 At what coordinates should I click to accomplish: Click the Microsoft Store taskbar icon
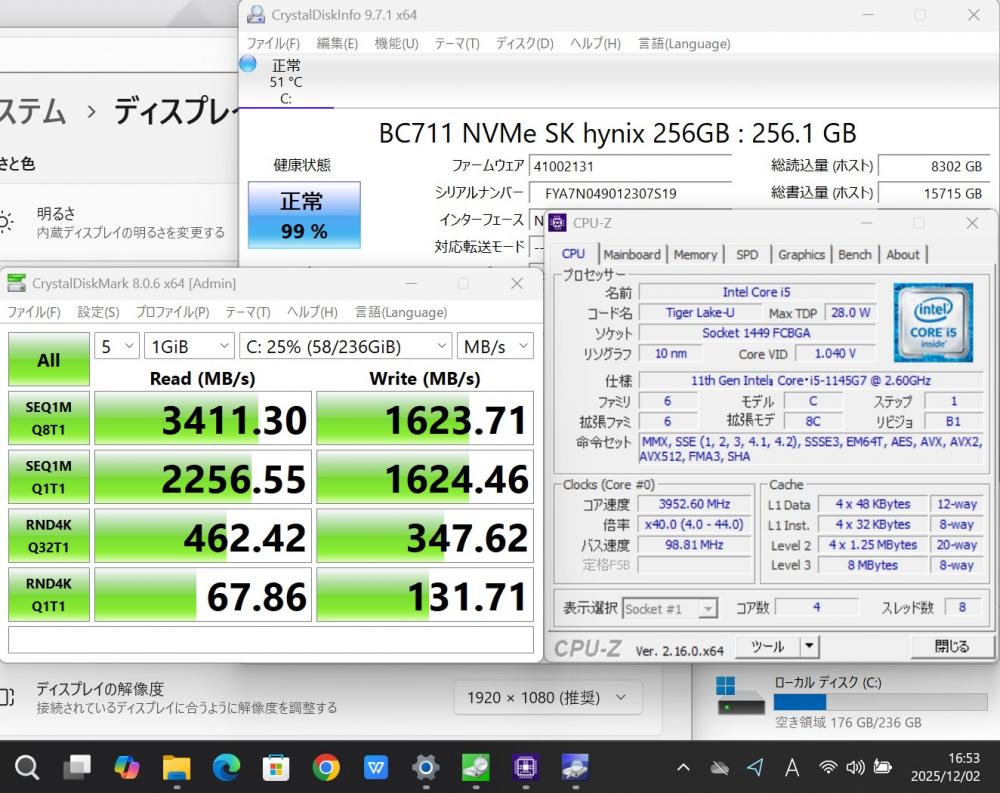coord(276,767)
